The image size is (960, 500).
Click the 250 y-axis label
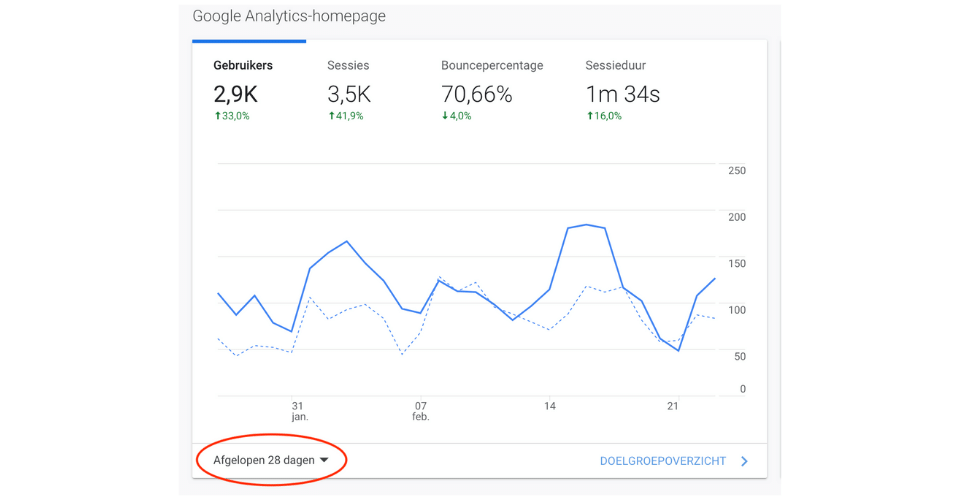pos(737,171)
